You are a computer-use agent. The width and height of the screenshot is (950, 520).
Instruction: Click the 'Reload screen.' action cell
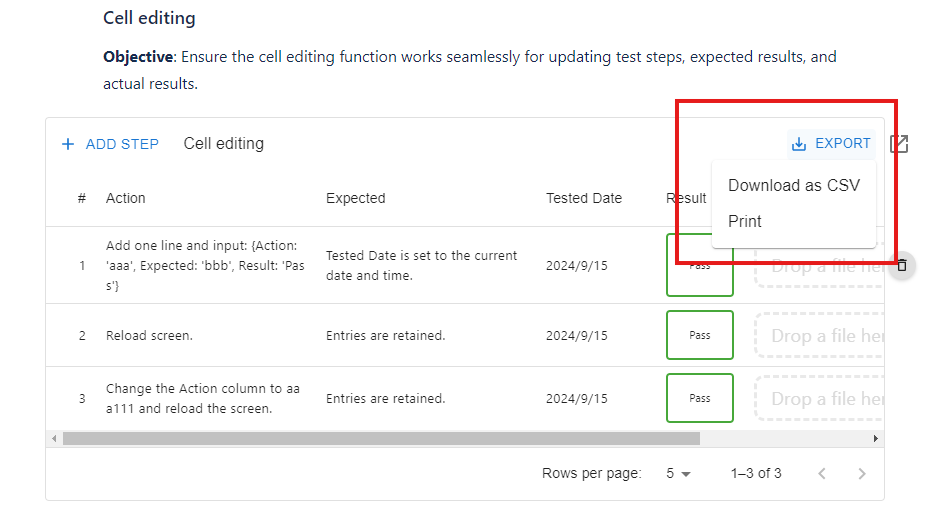[149, 336]
